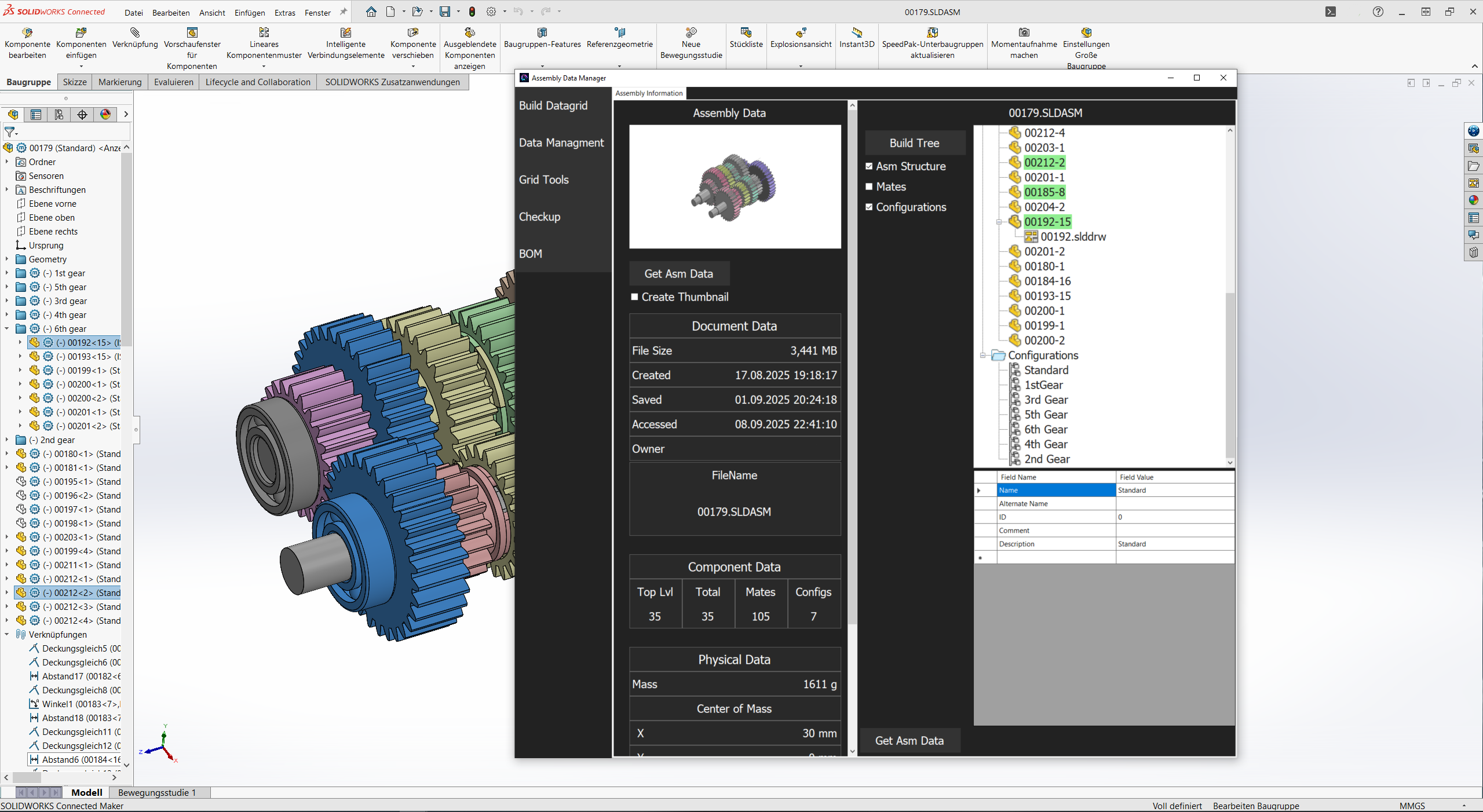Click MMGS unit system in status bar
Viewport: 1483px width, 812px height.
click(x=1412, y=806)
